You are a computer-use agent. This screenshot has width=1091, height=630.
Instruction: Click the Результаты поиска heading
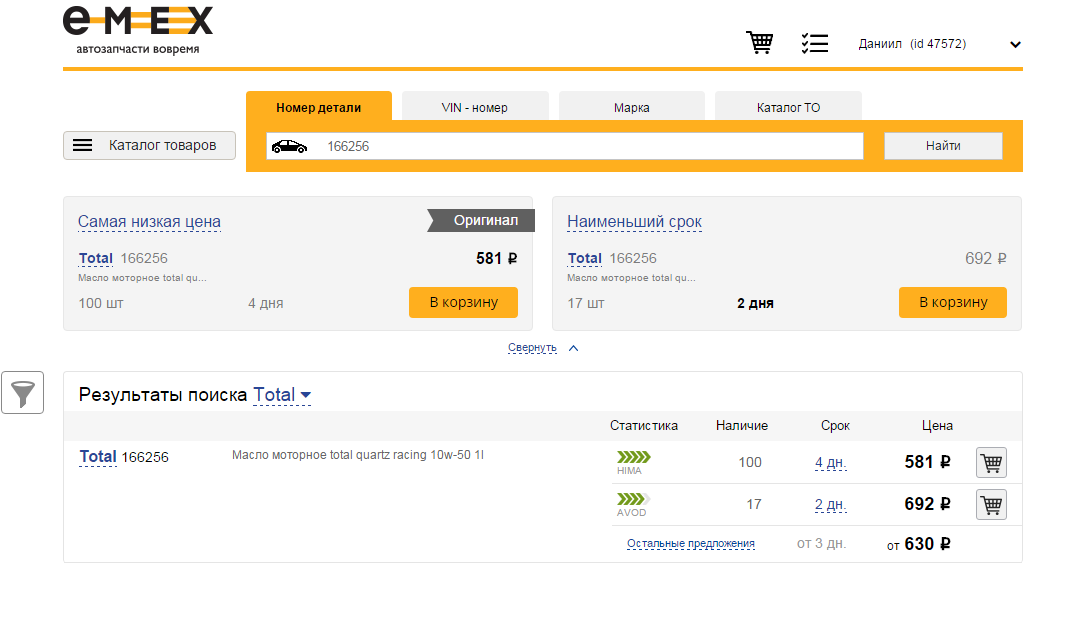point(163,395)
